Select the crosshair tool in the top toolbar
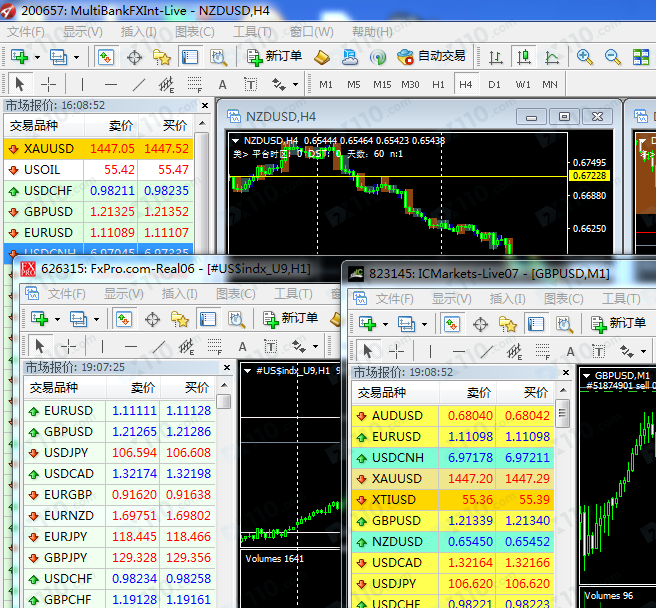 (48, 85)
